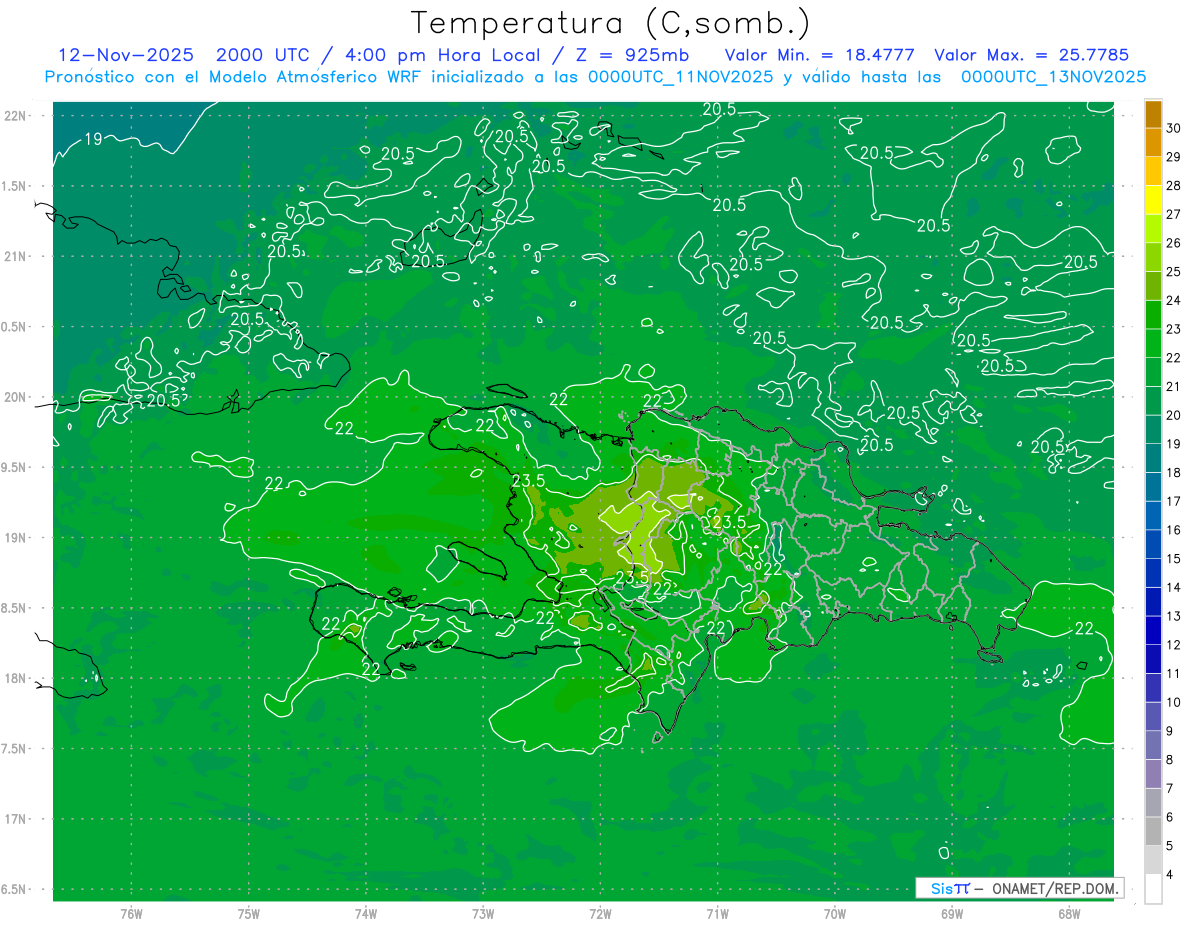Click the "30" label on the color scale
Image resolution: width=1200 pixels, height=927 pixels.
click(x=1174, y=128)
